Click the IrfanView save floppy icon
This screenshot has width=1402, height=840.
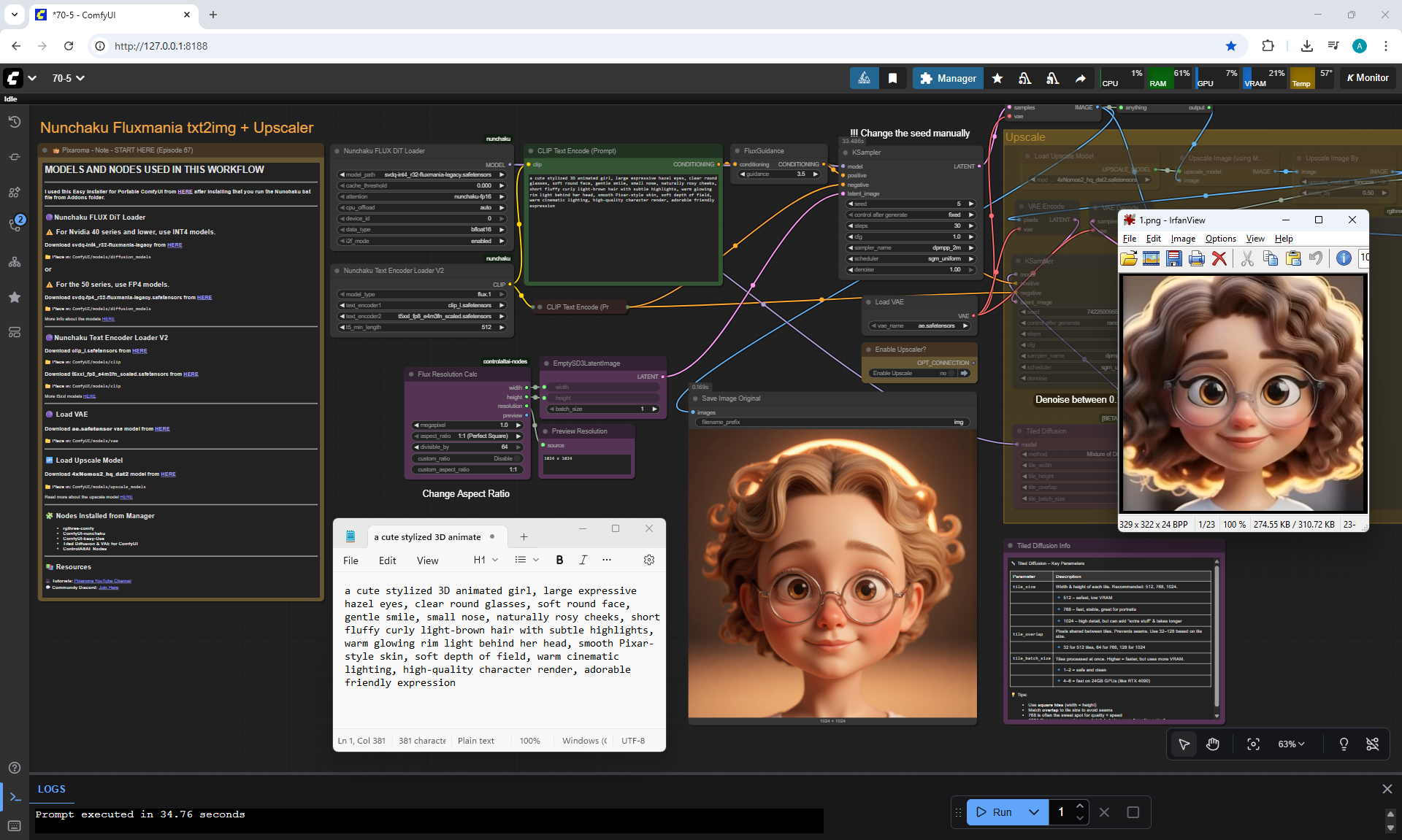(1173, 258)
